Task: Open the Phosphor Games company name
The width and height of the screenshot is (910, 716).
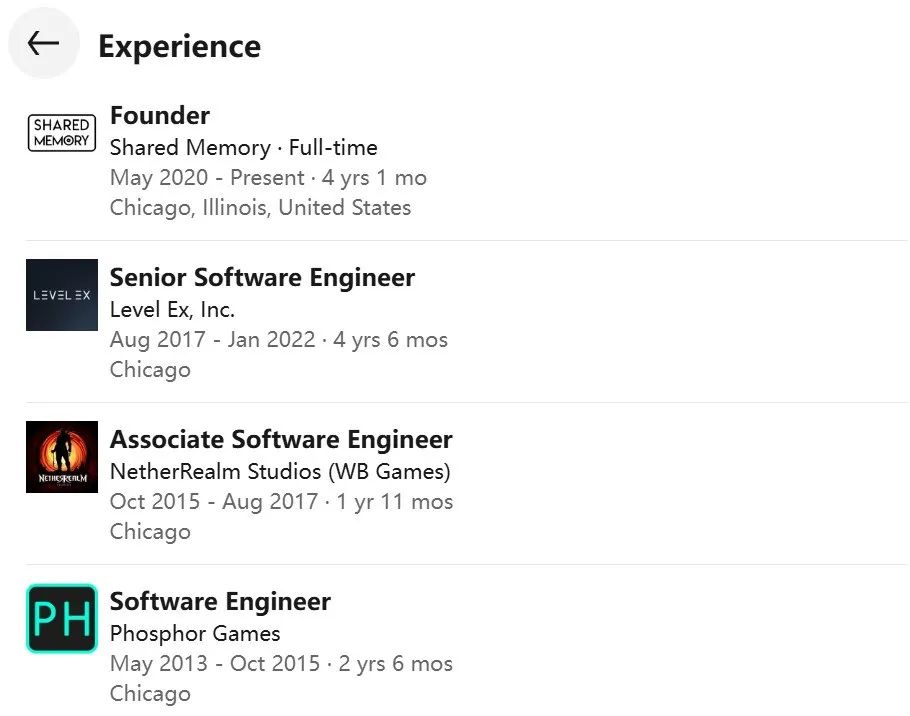Action: pyautogui.click(x=195, y=634)
